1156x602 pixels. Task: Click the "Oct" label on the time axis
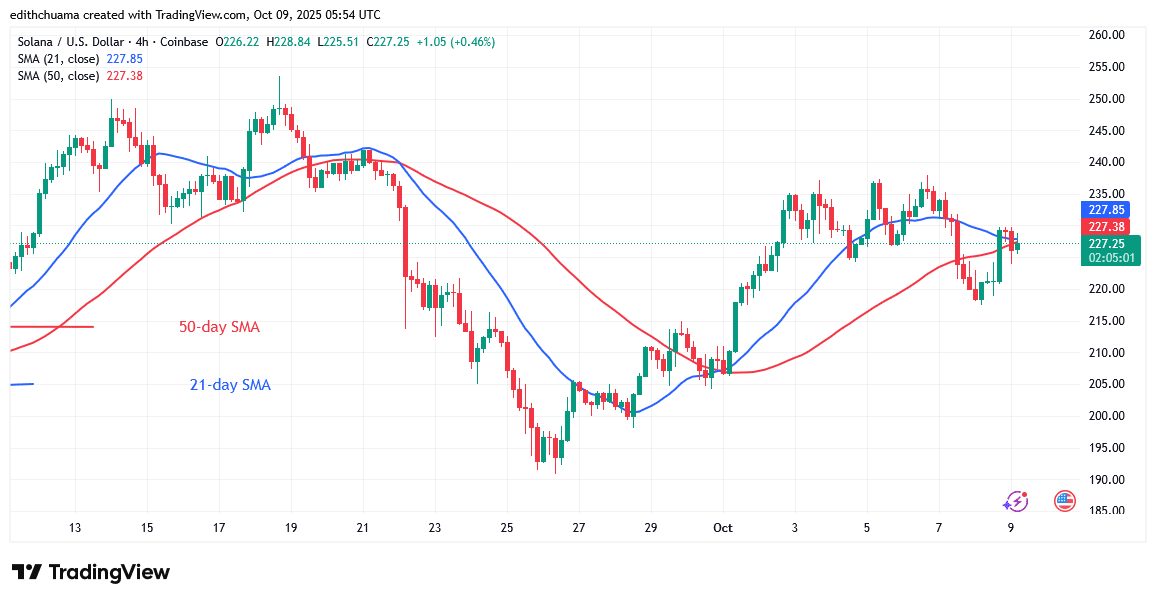(x=723, y=527)
